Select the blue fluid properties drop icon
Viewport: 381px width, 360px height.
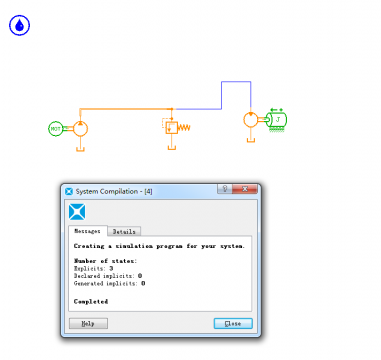(19, 25)
